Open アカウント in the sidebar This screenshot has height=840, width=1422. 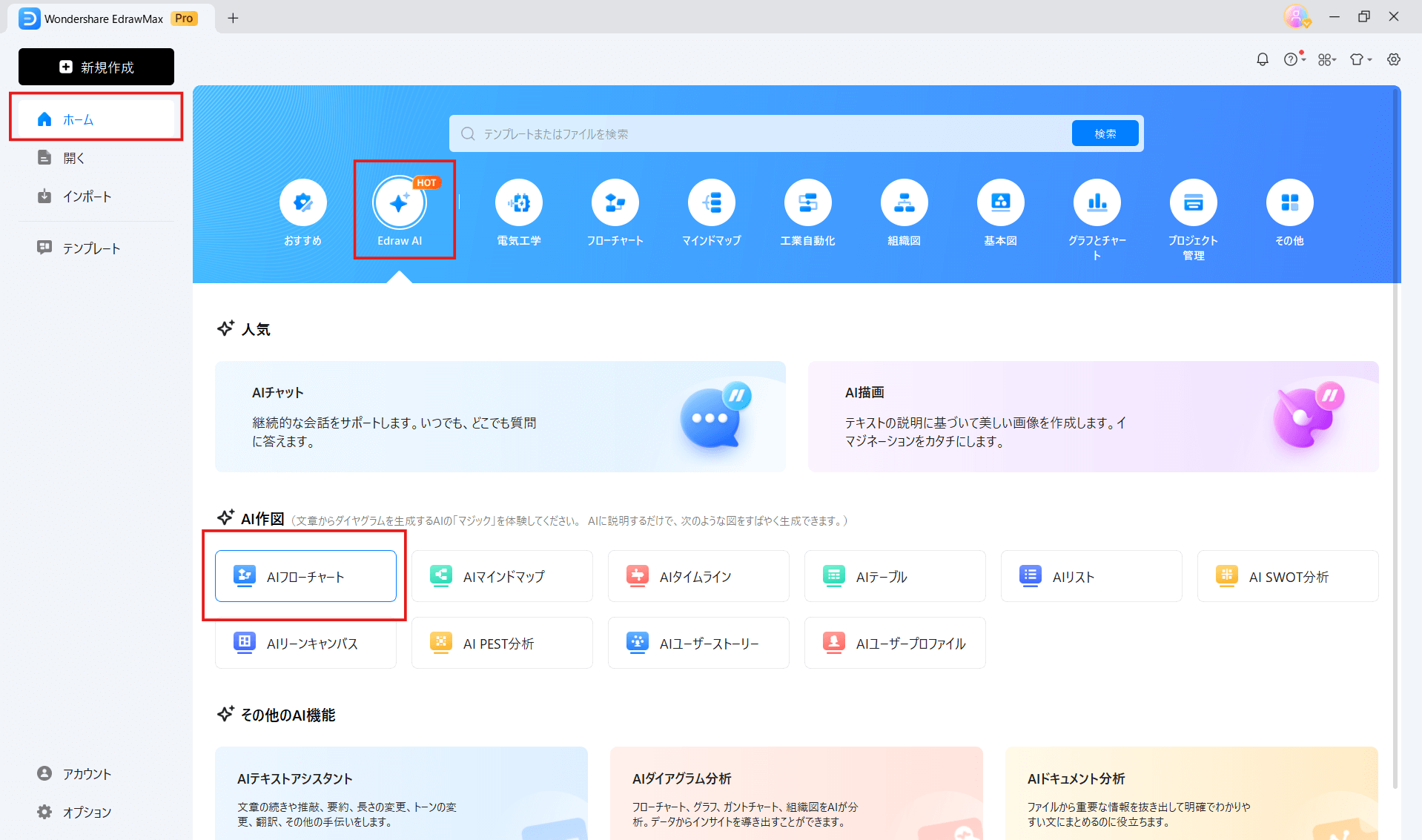(x=96, y=774)
